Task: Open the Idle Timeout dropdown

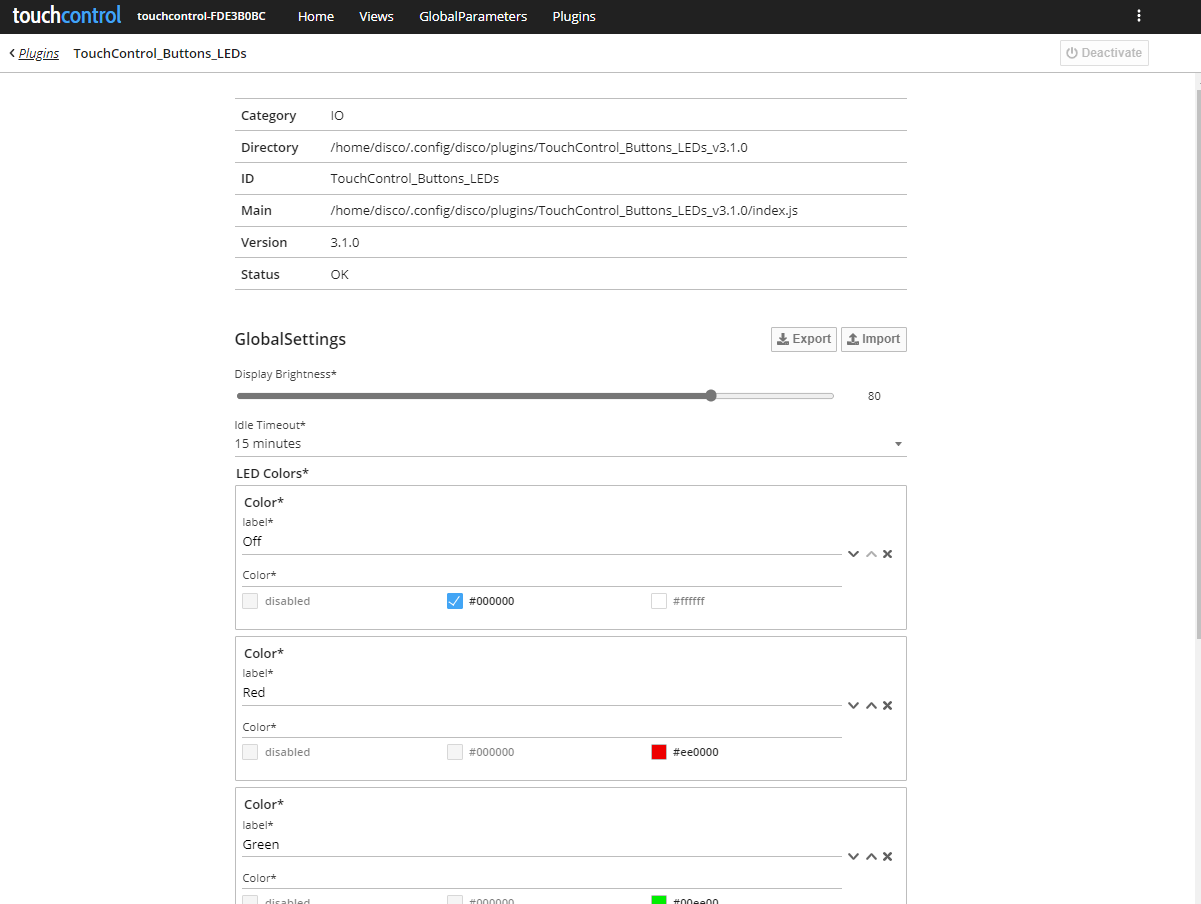Action: [897, 443]
